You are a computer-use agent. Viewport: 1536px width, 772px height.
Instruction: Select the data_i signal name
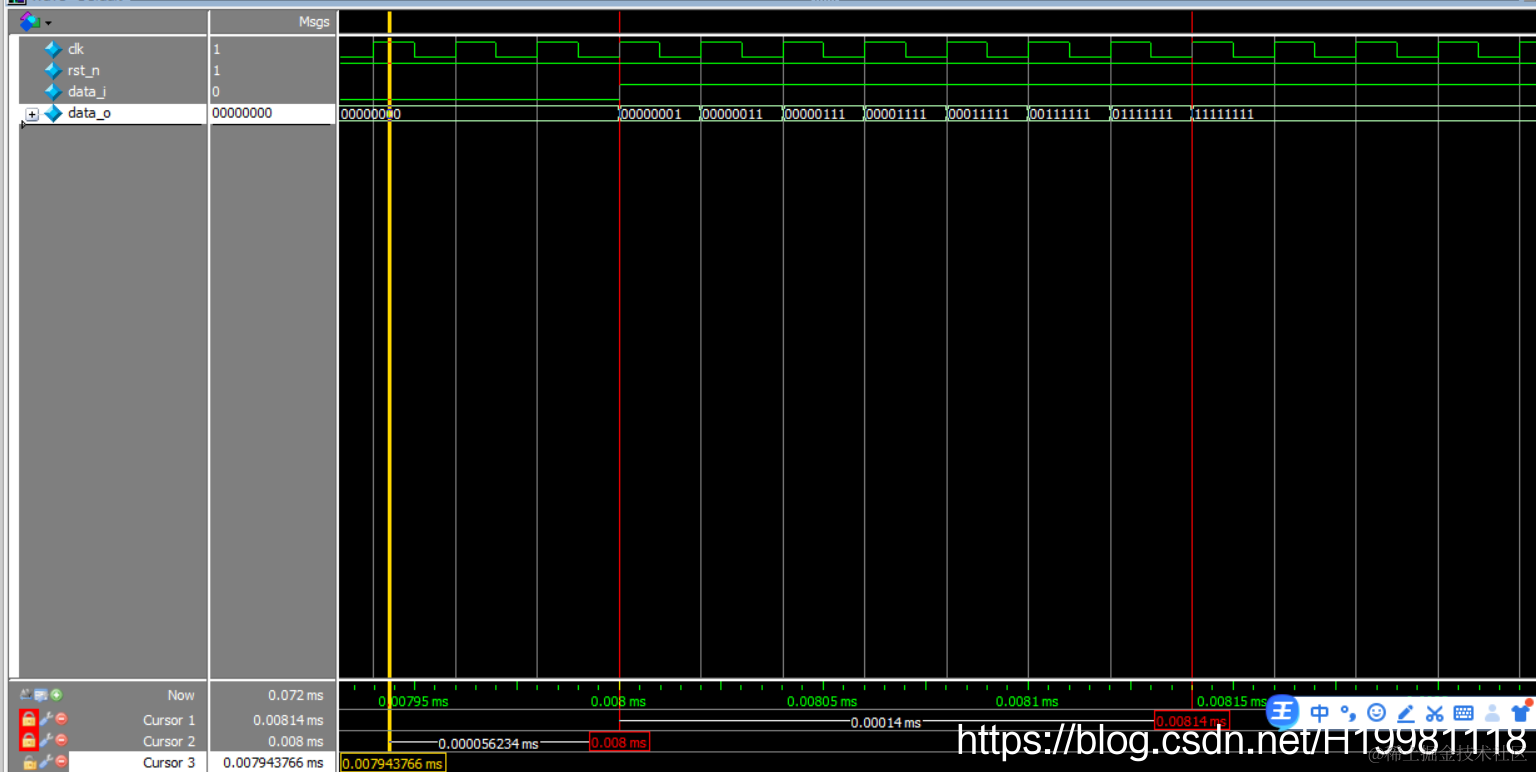86,92
